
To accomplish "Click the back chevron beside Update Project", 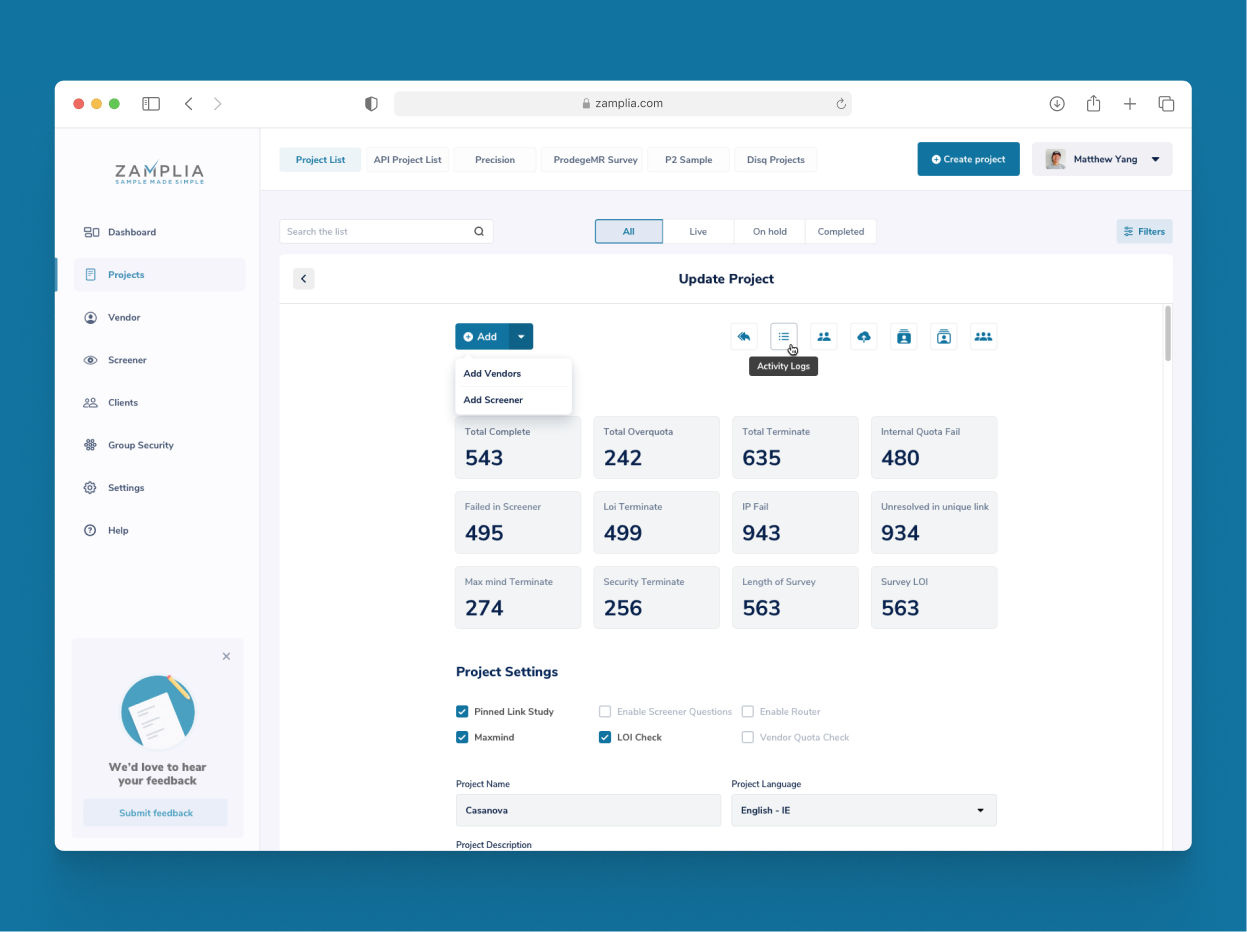I will point(304,279).
